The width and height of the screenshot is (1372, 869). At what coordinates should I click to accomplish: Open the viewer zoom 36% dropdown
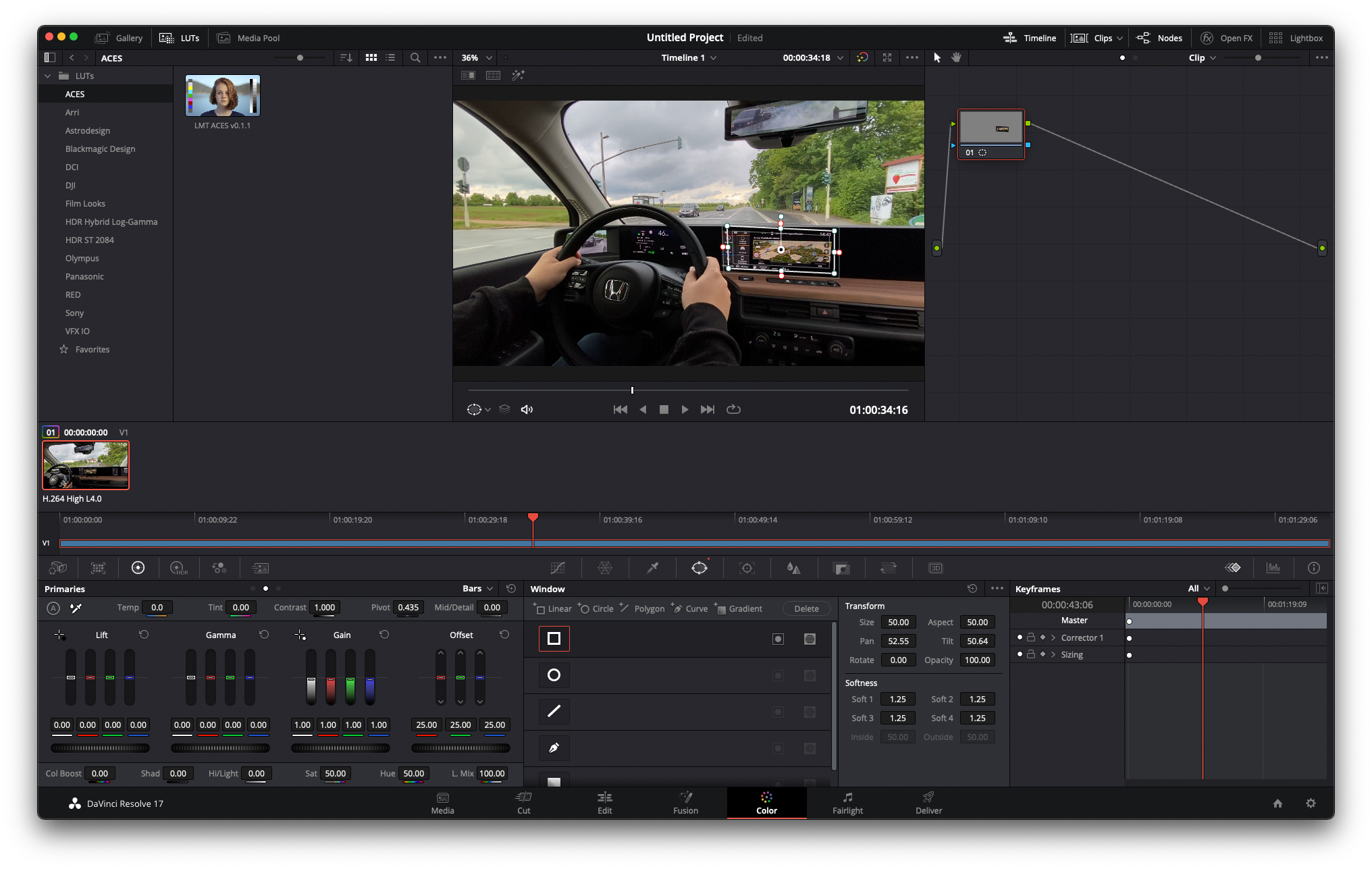[x=477, y=57]
